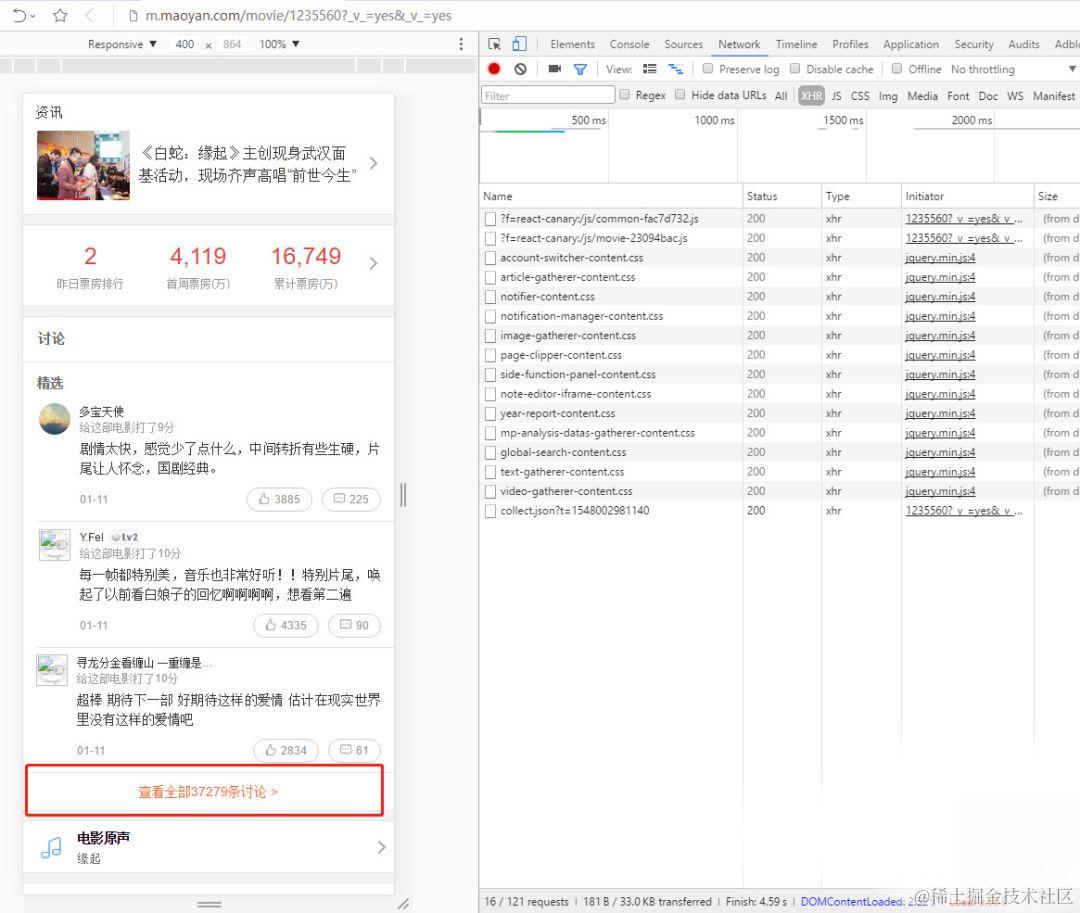Like Y.Fel's comment with 4335 thumbs
This screenshot has width=1080, height=913.
(x=286, y=625)
